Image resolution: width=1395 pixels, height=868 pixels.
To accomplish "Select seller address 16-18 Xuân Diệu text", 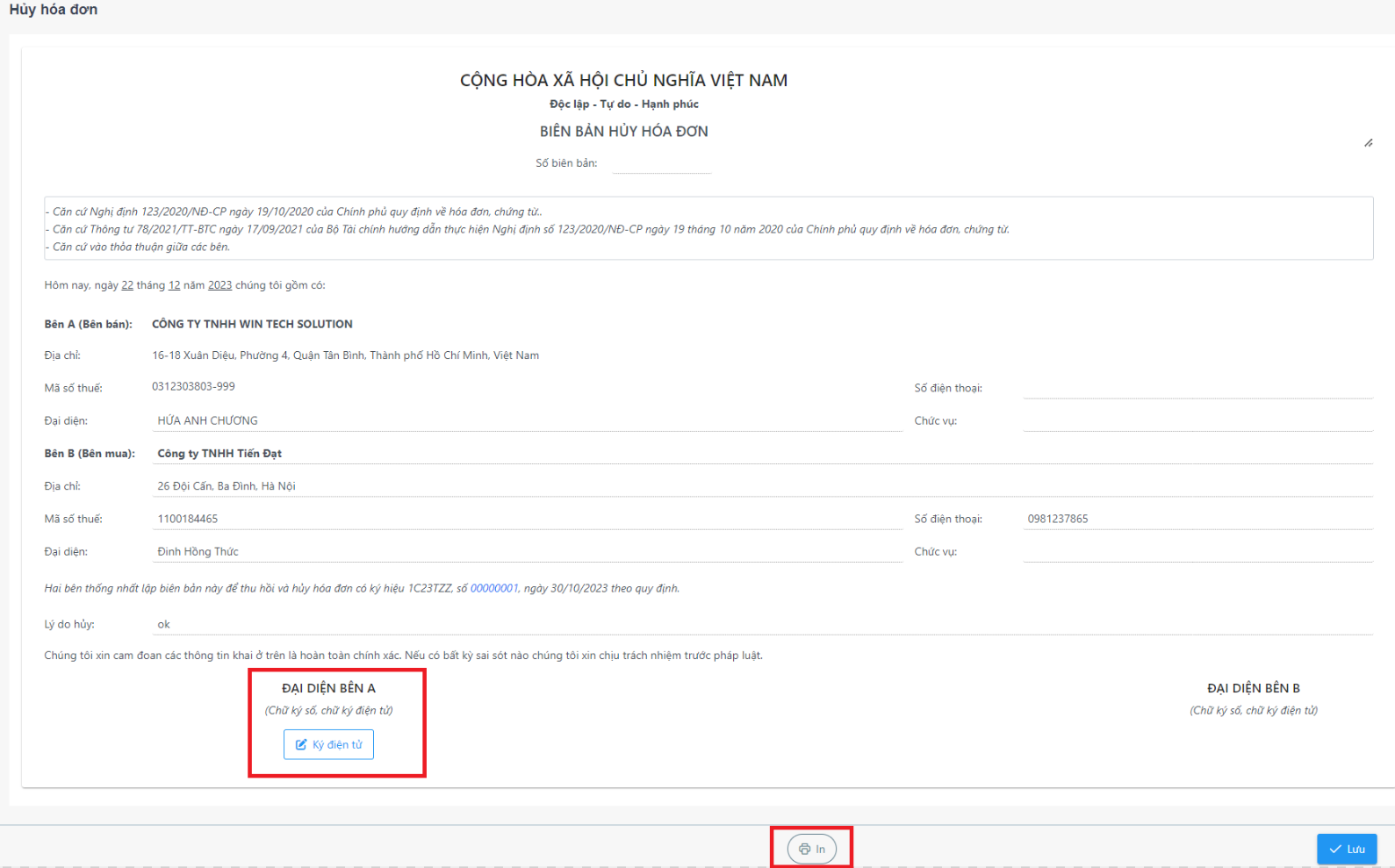I will (x=345, y=355).
